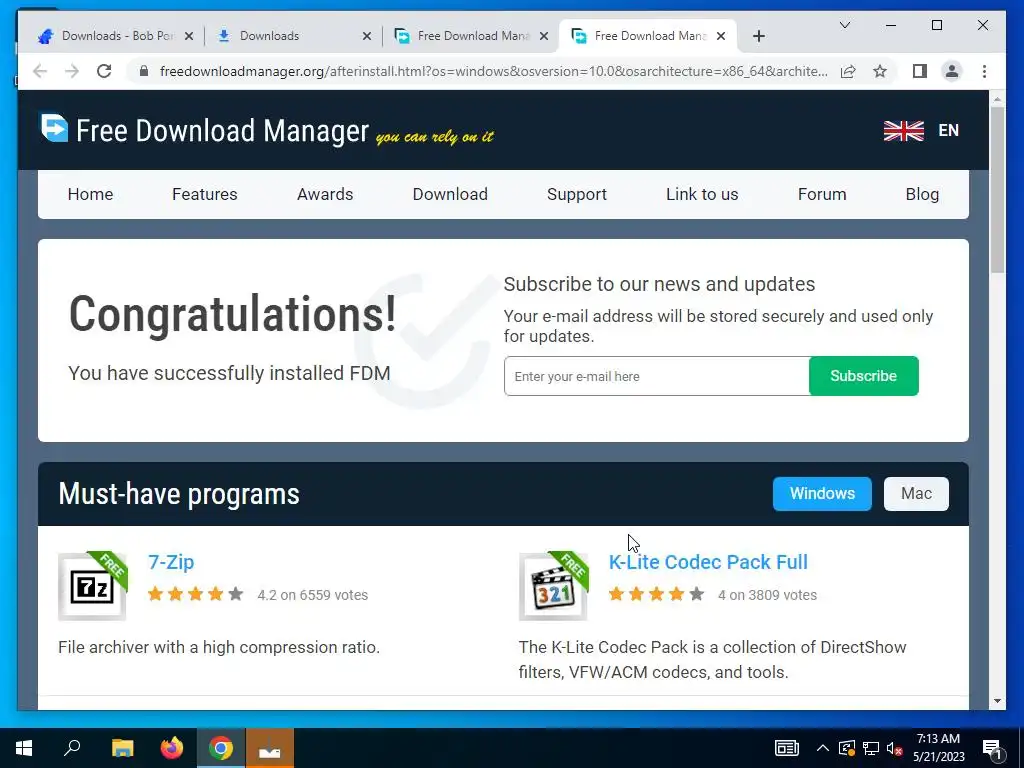Image resolution: width=1024 pixels, height=768 pixels.
Task: Close the 'Downloads - Bob Por' tab
Action: [189, 36]
